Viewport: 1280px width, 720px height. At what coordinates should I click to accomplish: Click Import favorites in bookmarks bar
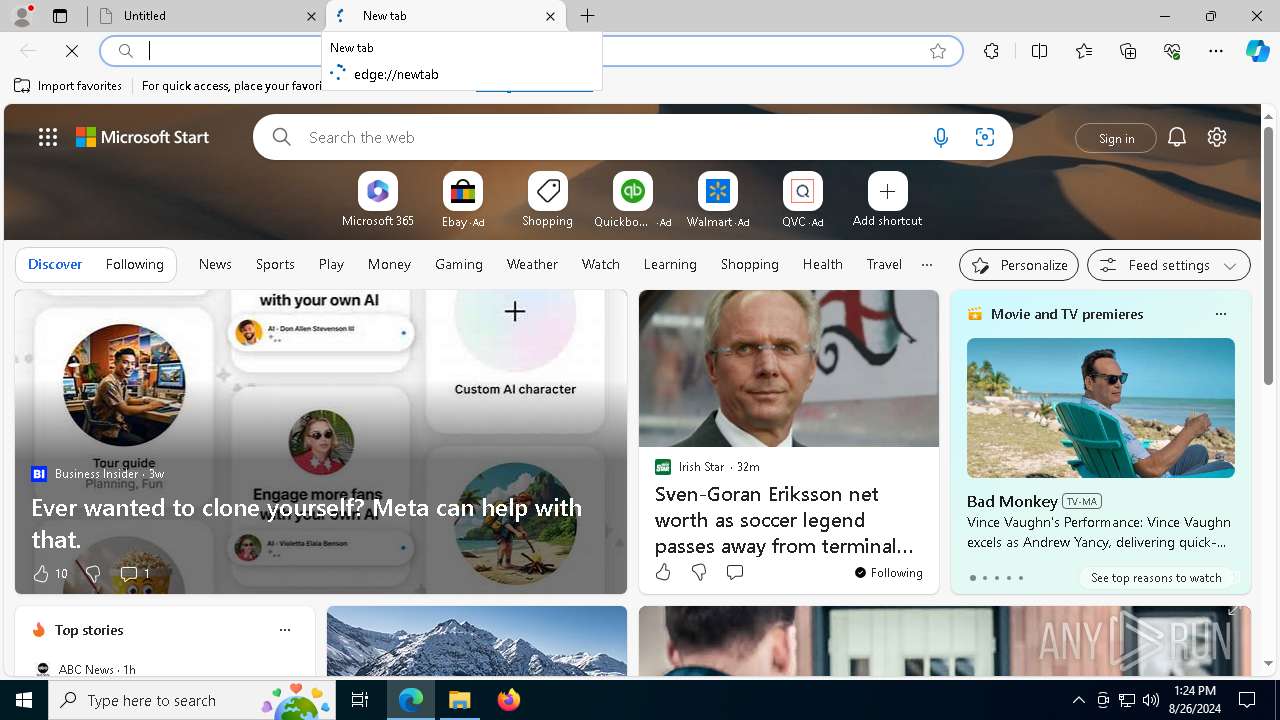click(68, 86)
